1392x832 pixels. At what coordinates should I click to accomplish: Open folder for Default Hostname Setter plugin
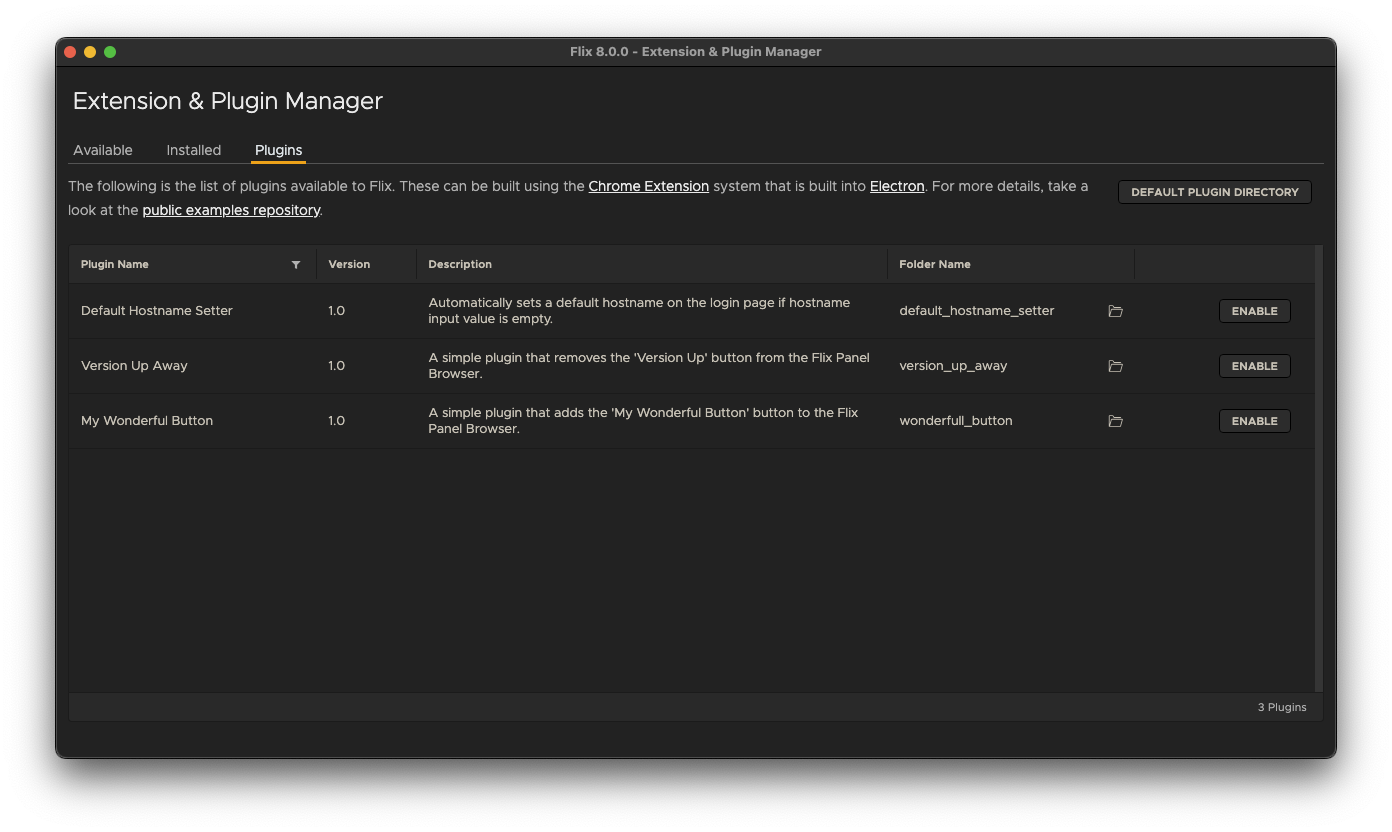[x=1115, y=311]
